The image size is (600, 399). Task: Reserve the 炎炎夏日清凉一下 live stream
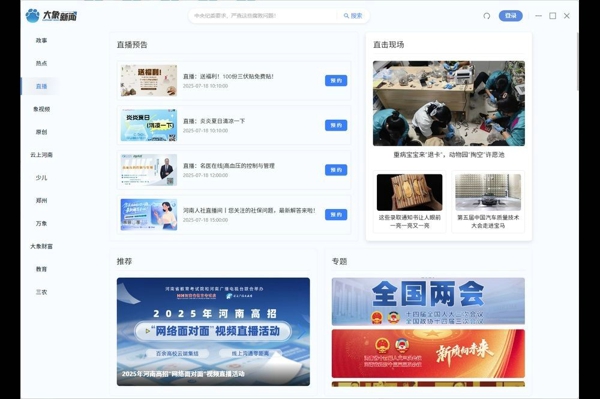point(336,125)
